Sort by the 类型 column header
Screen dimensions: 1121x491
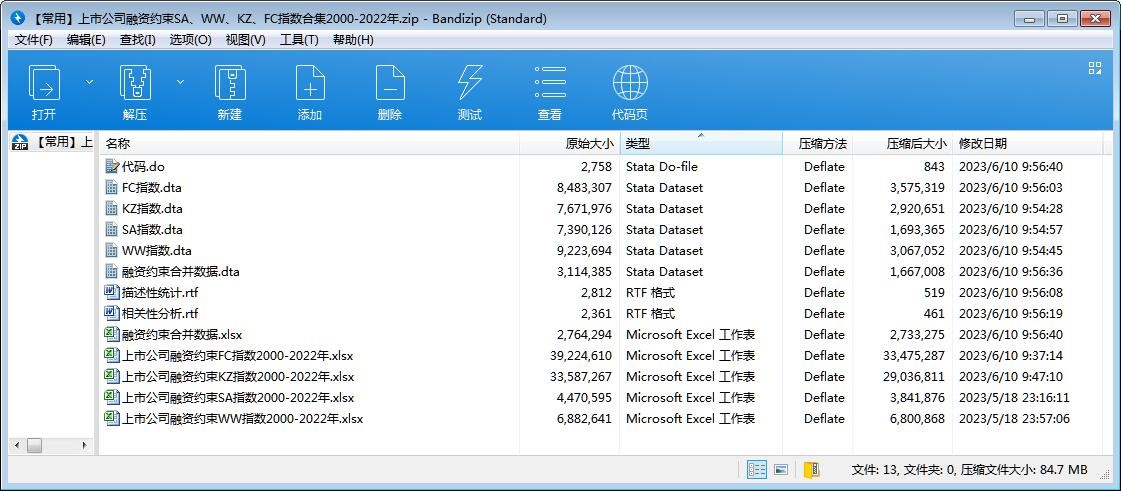tap(700, 144)
